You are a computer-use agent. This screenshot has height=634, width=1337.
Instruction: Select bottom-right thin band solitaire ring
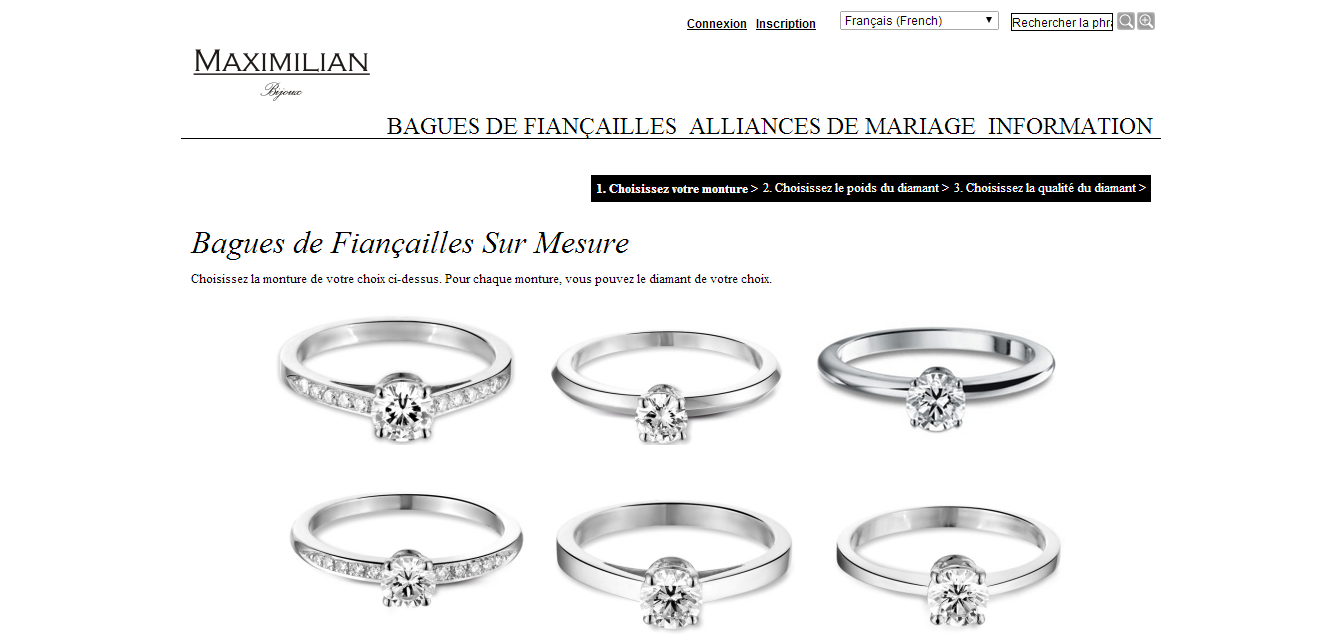tap(948, 560)
